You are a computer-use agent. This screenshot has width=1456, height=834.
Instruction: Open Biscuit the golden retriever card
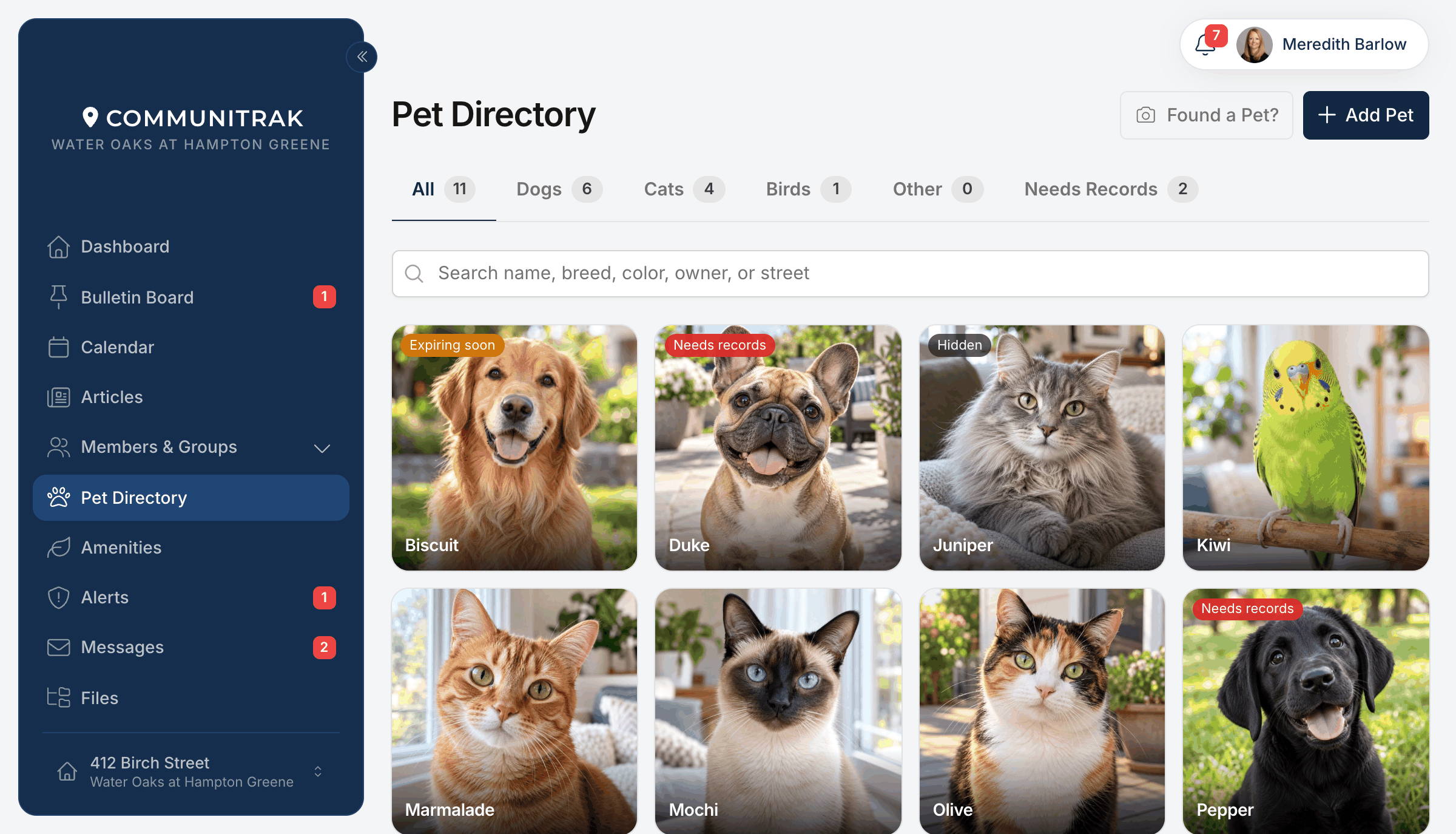[514, 448]
